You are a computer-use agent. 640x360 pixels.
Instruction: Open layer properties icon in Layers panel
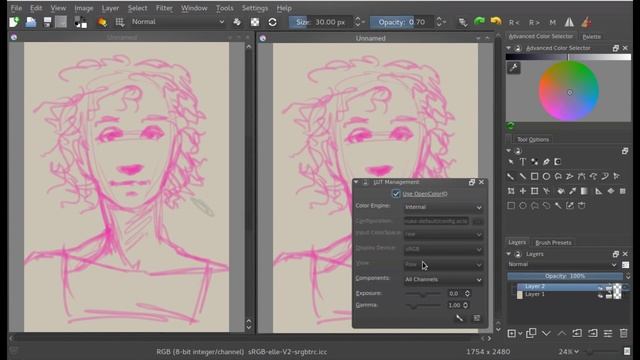coord(608,333)
